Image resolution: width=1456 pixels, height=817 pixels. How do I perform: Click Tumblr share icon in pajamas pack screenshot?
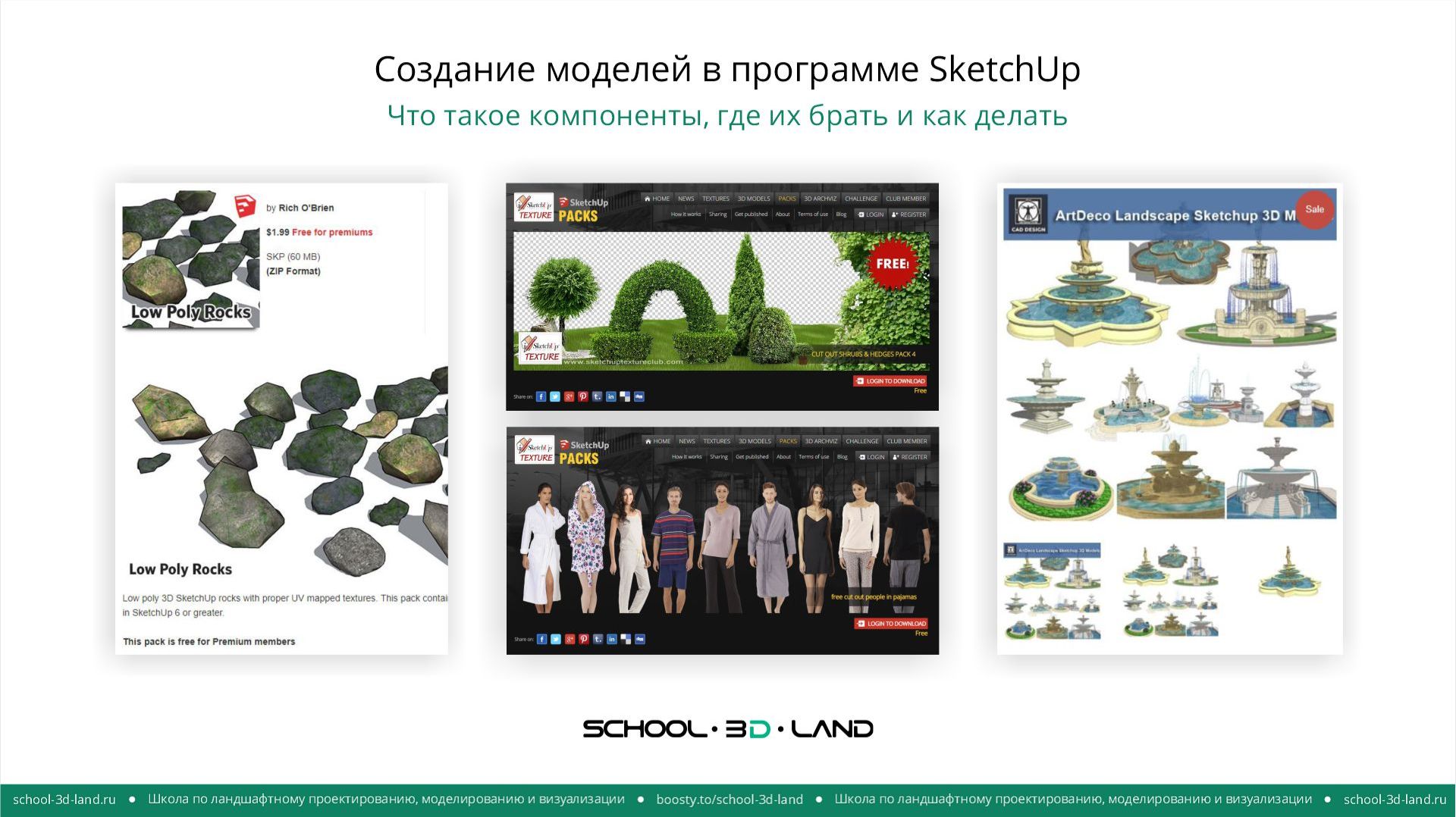point(598,639)
